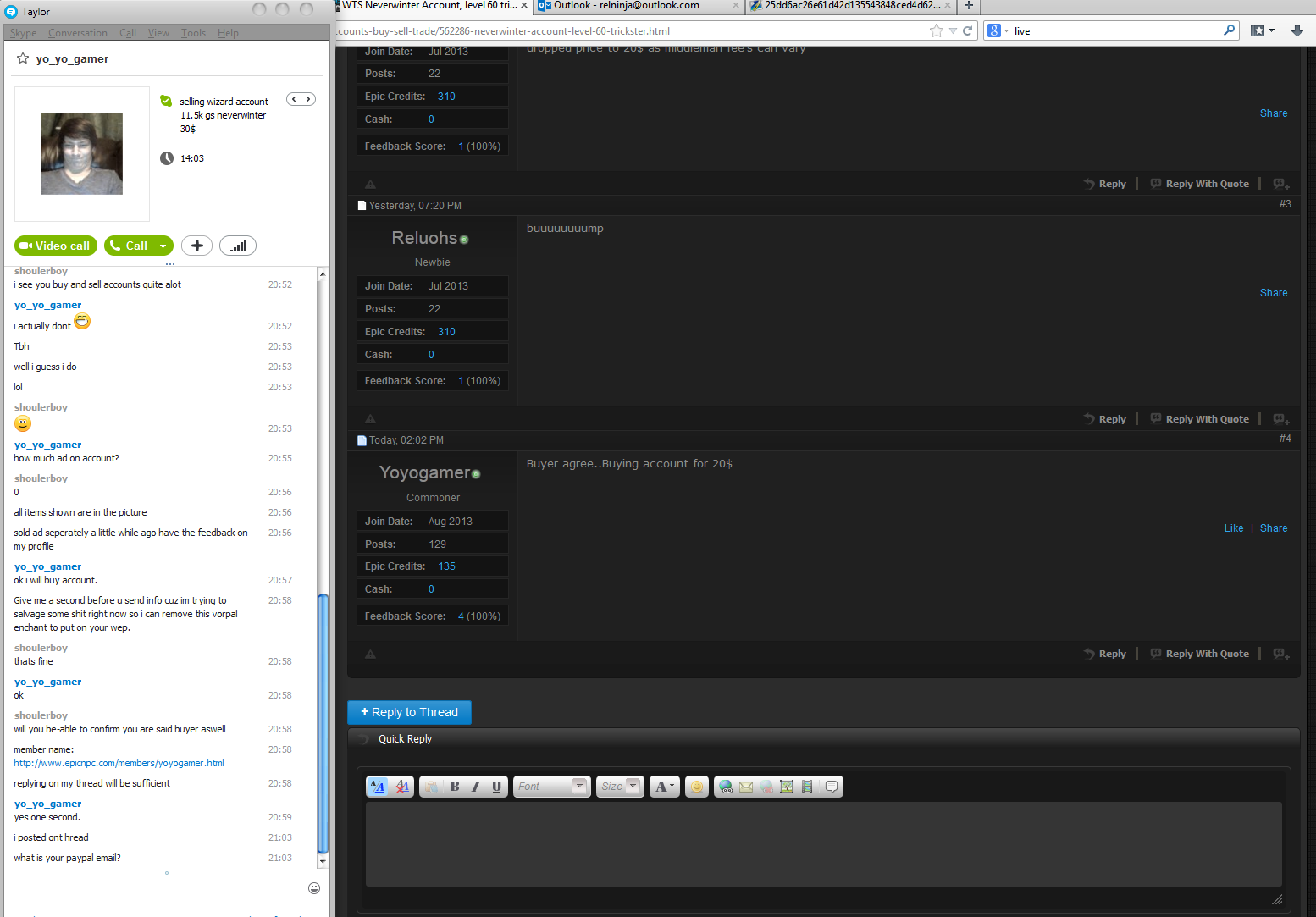Click the add people plus icon
Viewport: 1316px width, 917px height.
tap(196, 246)
